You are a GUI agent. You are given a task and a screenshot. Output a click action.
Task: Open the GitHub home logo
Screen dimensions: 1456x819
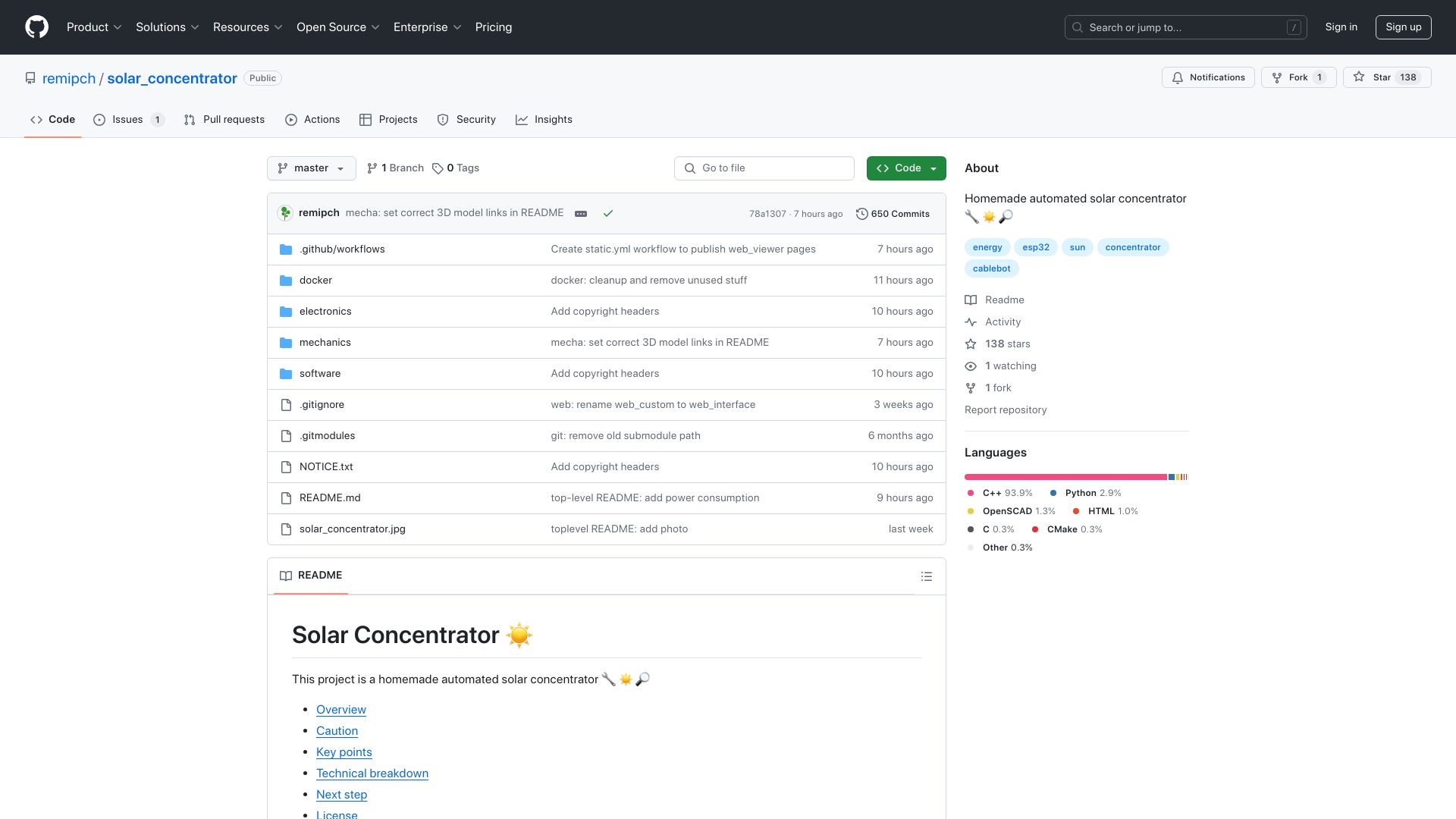[36, 27]
